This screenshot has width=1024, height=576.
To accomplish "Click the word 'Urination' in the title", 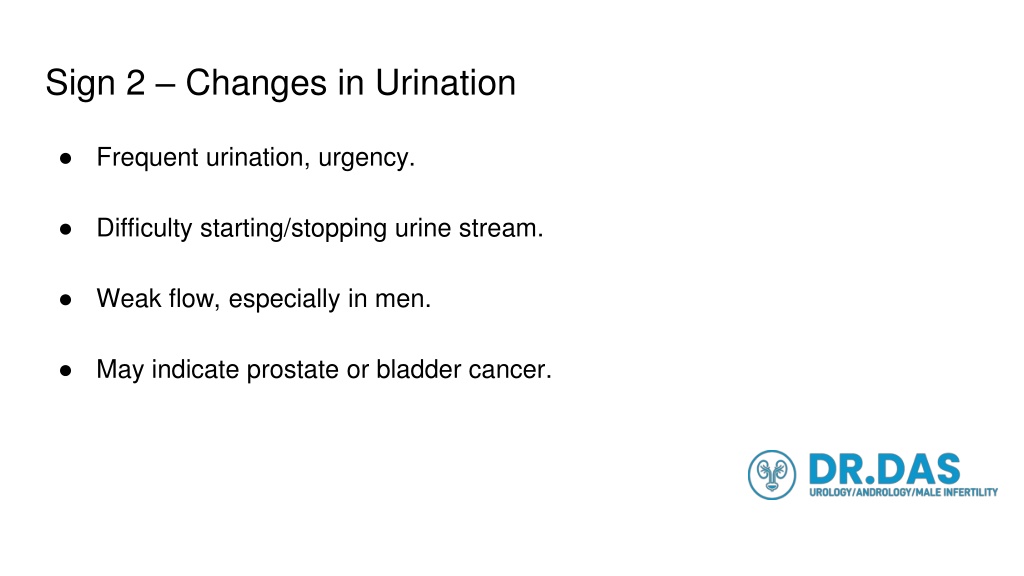I will coord(445,83).
